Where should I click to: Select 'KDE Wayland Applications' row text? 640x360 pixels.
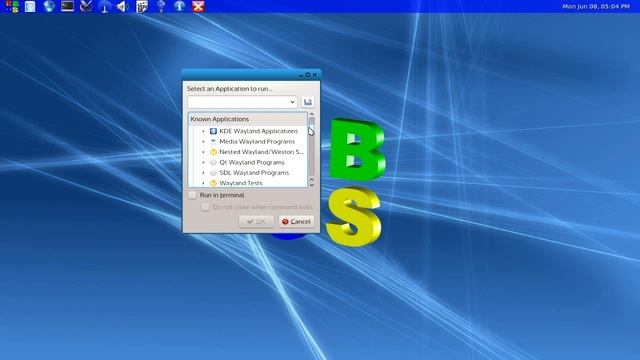(x=258, y=131)
